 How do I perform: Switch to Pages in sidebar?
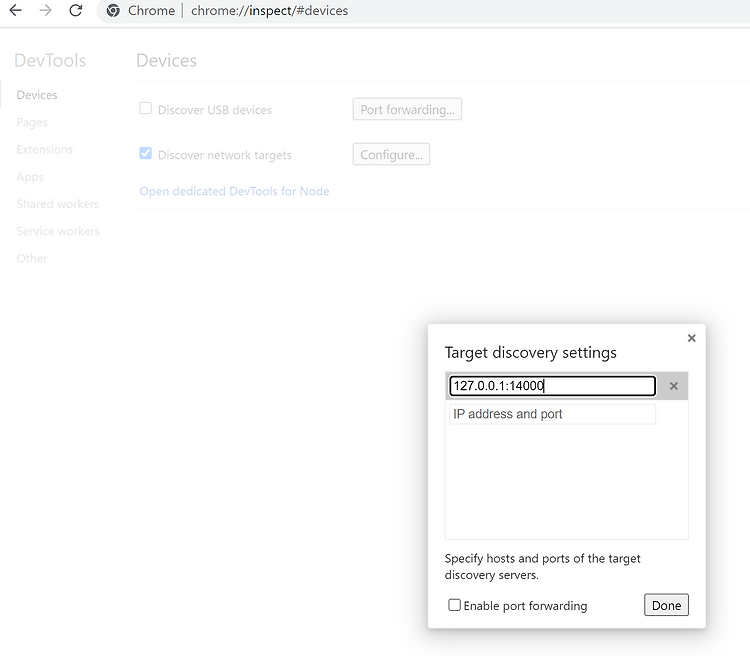[x=32, y=122]
